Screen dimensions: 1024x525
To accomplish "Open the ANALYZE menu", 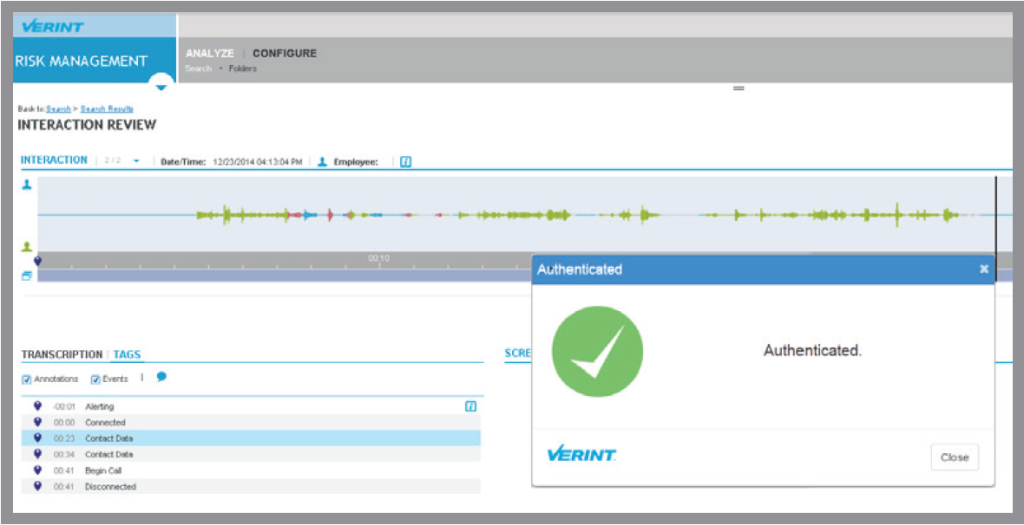I will 210,54.
